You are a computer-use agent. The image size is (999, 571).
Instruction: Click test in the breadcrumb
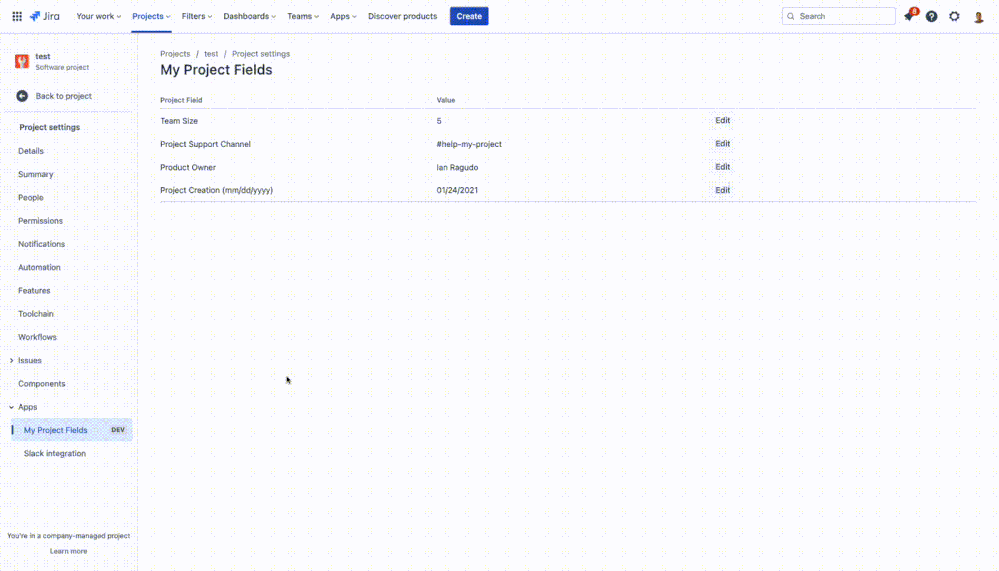[x=211, y=54]
